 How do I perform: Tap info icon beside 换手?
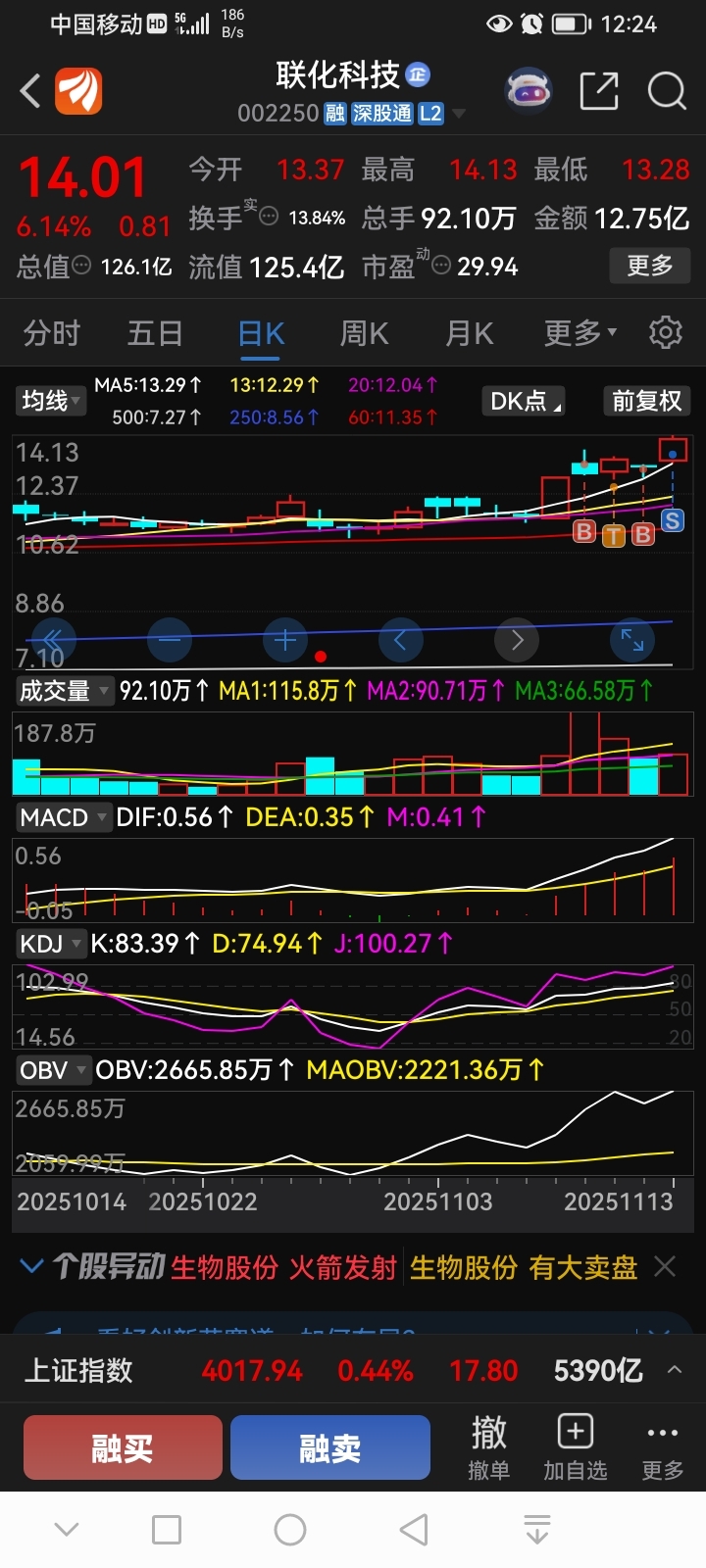pyautogui.click(x=268, y=217)
